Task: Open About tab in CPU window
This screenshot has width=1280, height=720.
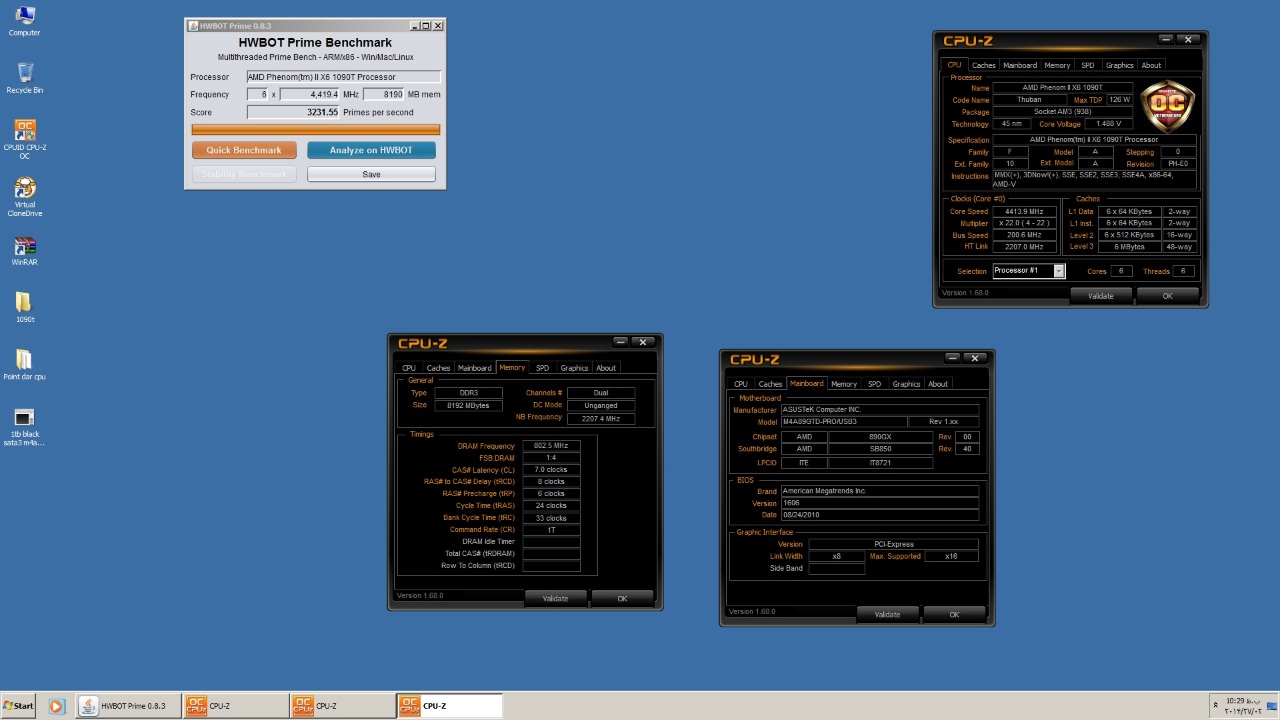Action: [x=1151, y=65]
